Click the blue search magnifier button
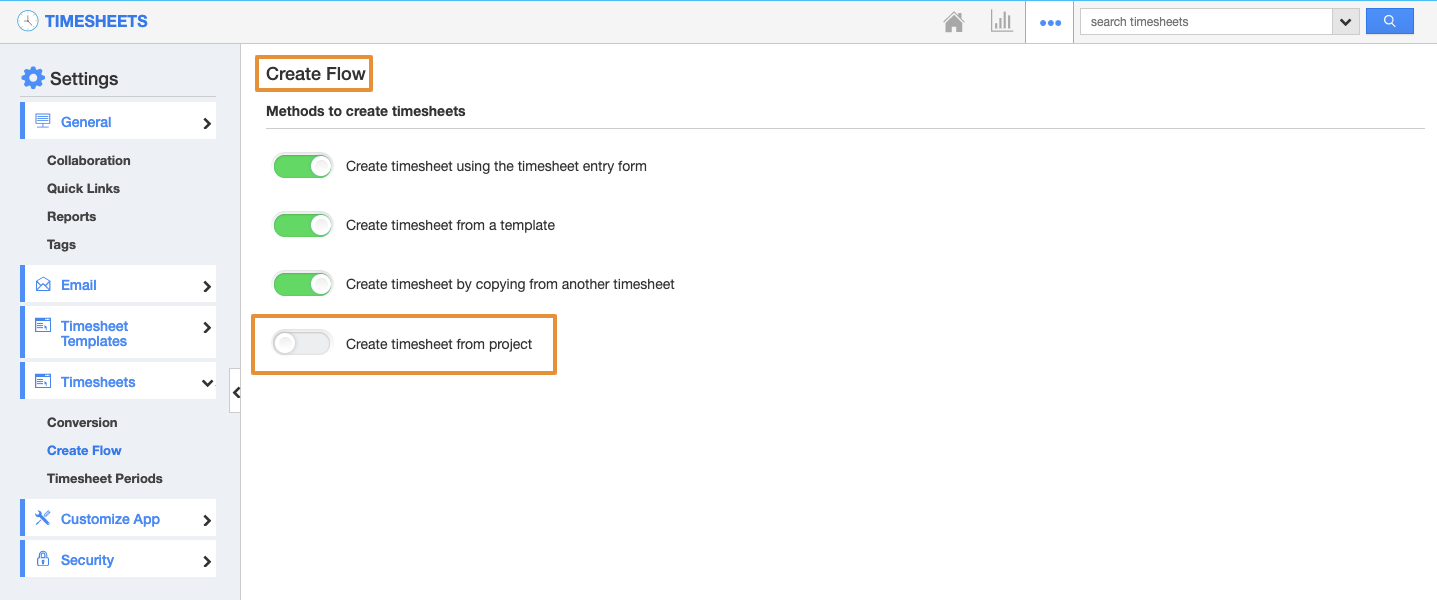The height and width of the screenshot is (600, 1437). click(x=1389, y=21)
